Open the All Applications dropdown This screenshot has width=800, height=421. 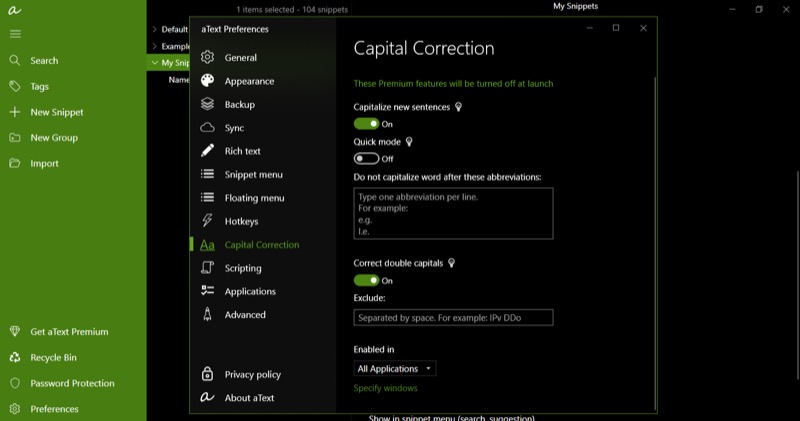pyautogui.click(x=394, y=368)
